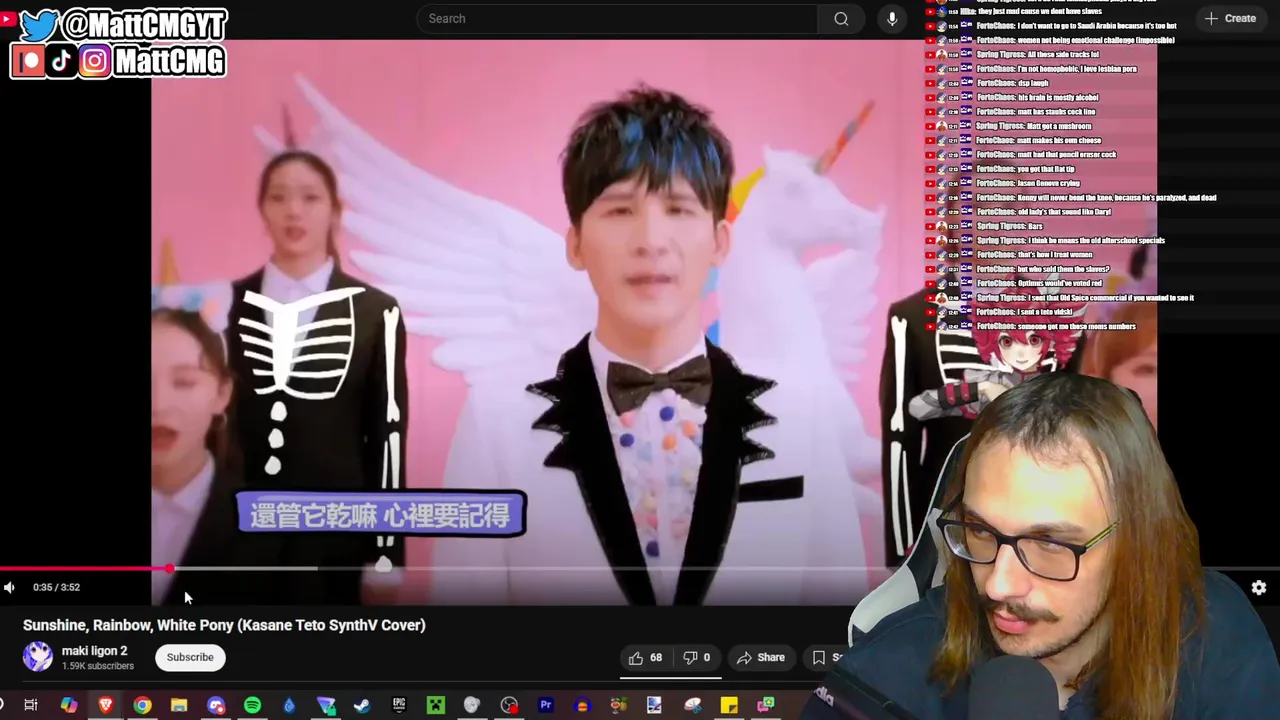Open Google Chrome from taskbar
1280x720 pixels.
point(142,705)
